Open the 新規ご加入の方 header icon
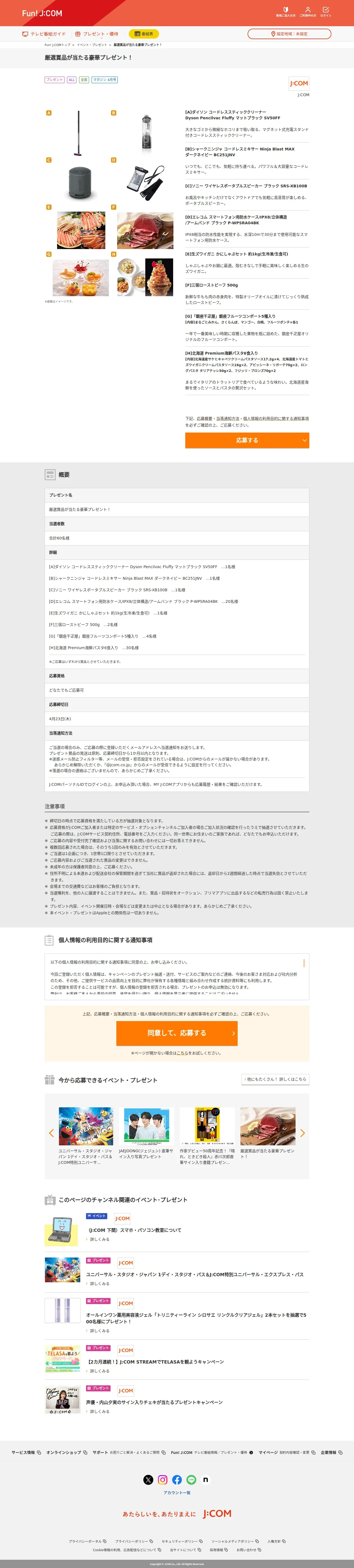The image size is (354, 1568). [x=286, y=12]
